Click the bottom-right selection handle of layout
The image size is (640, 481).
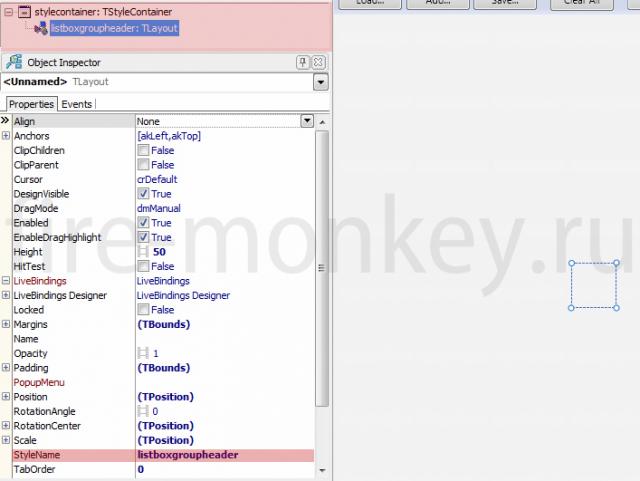(616, 307)
